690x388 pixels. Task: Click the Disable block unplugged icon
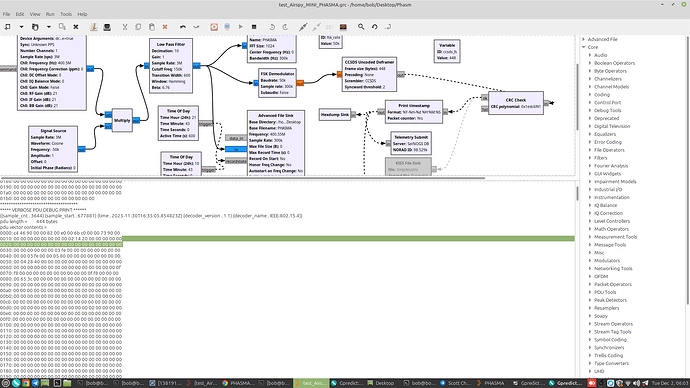click(x=316, y=27)
